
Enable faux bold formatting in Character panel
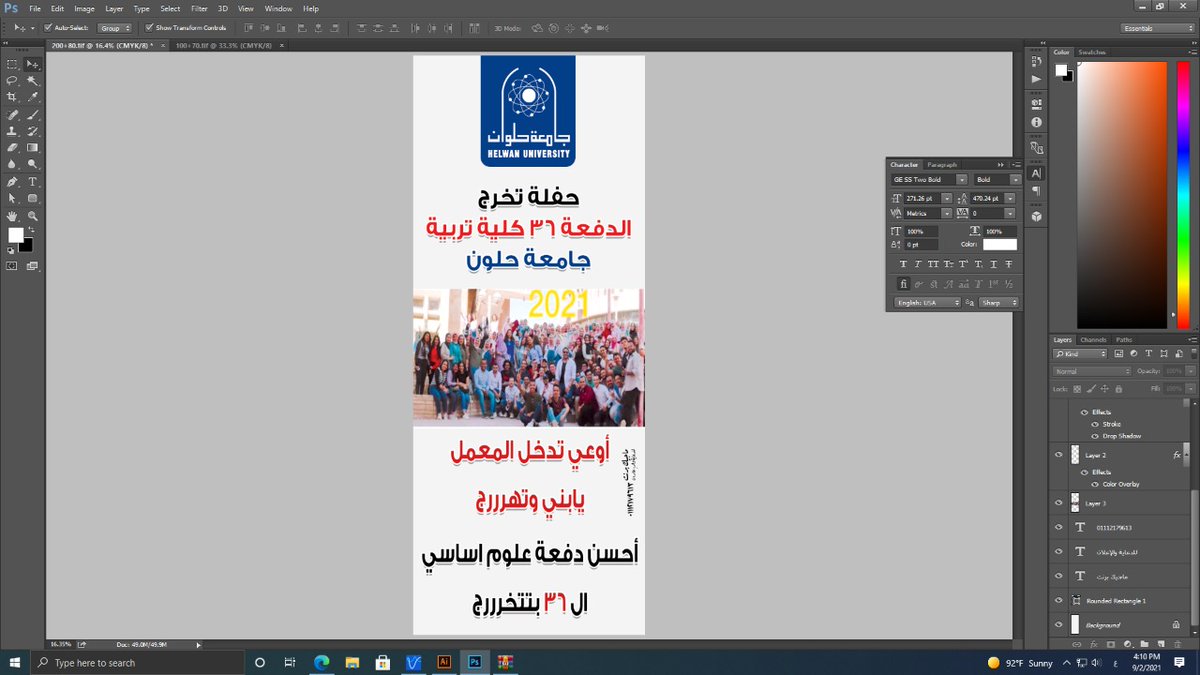pos(905,263)
